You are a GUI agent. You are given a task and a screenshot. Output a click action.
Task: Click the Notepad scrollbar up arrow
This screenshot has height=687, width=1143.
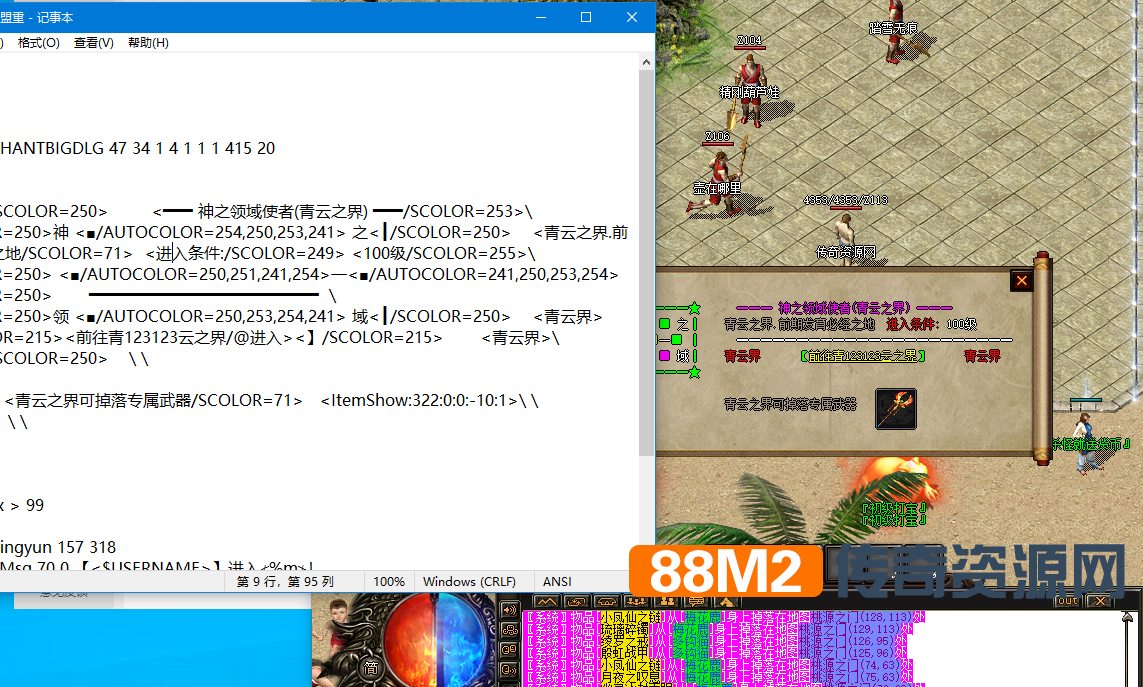[x=647, y=63]
